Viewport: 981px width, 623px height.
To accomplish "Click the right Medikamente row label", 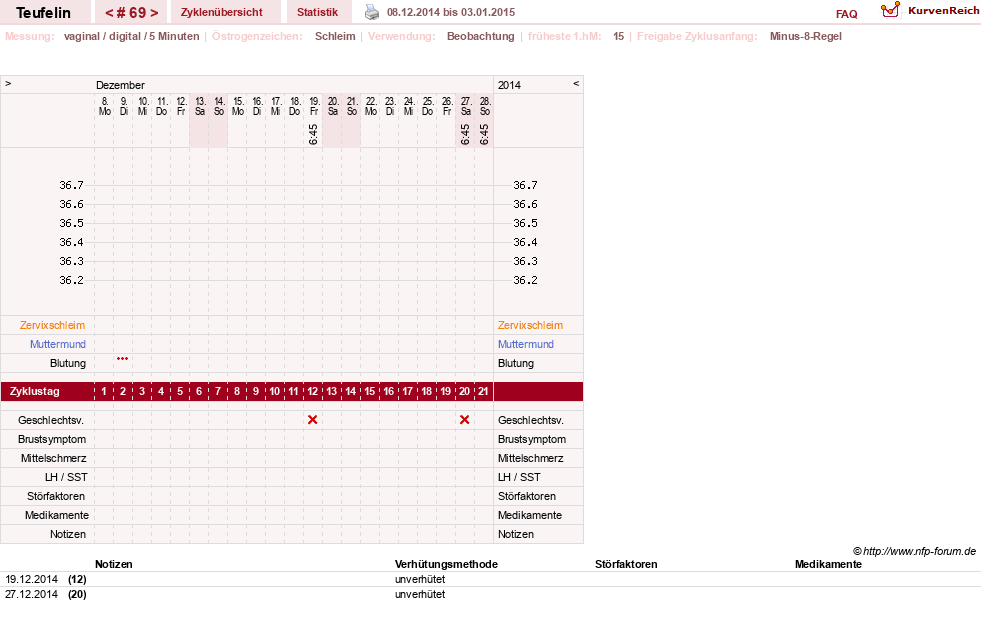I will pyautogui.click(x=530, y=515).
